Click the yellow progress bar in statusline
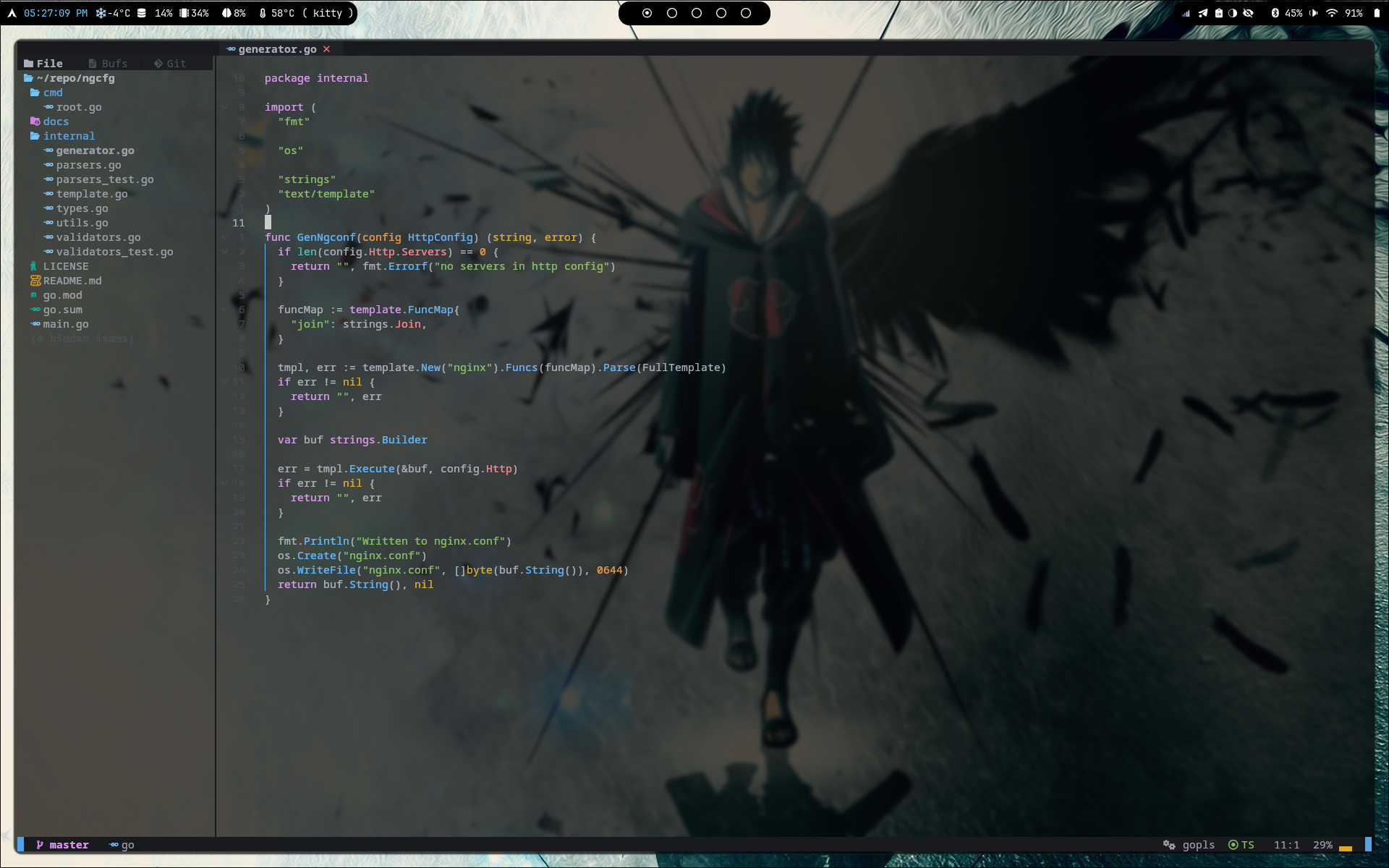The height and width of the screenshot is (868, 1389). [x=1346, y=847]
